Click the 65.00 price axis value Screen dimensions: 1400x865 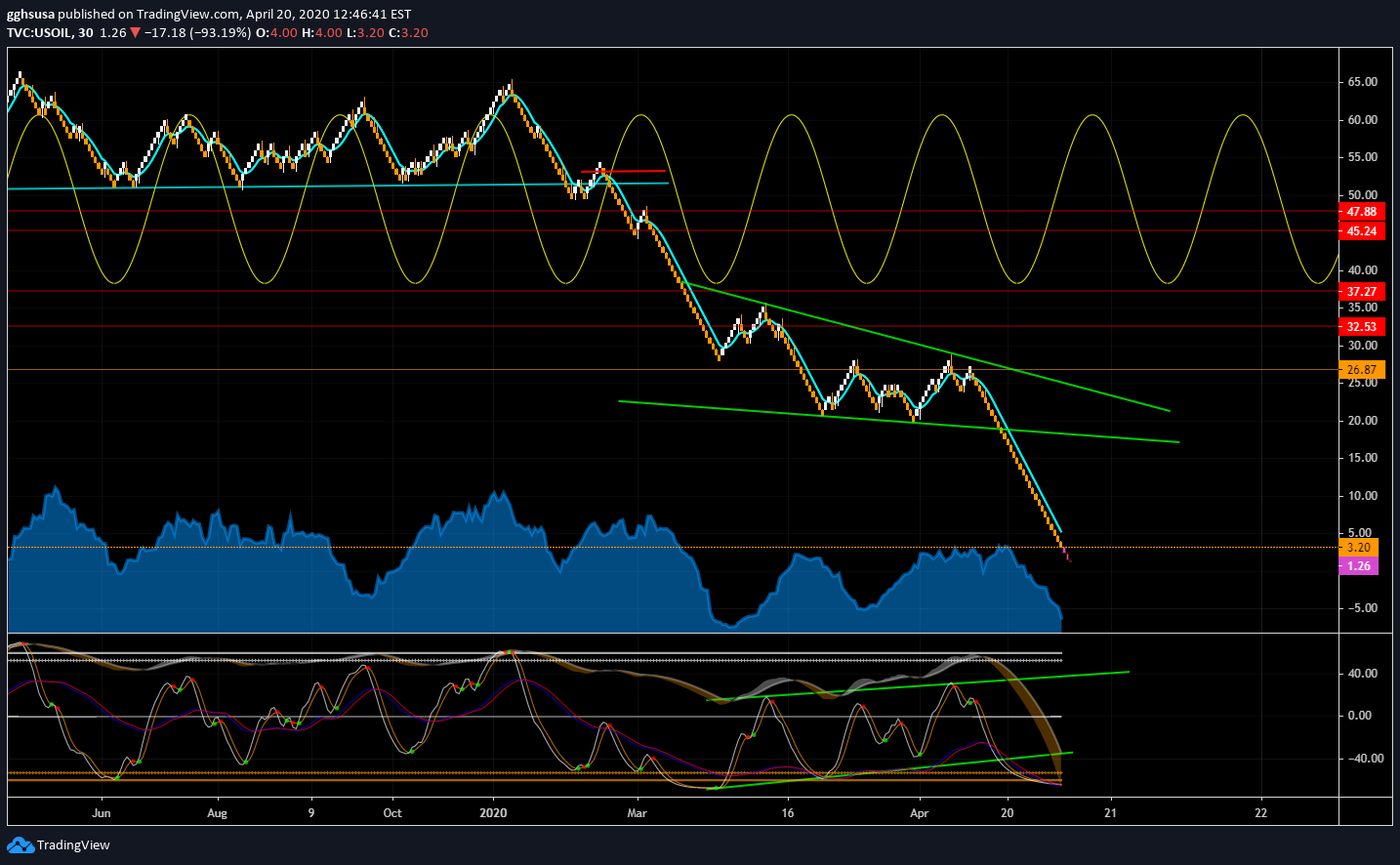1362,82
